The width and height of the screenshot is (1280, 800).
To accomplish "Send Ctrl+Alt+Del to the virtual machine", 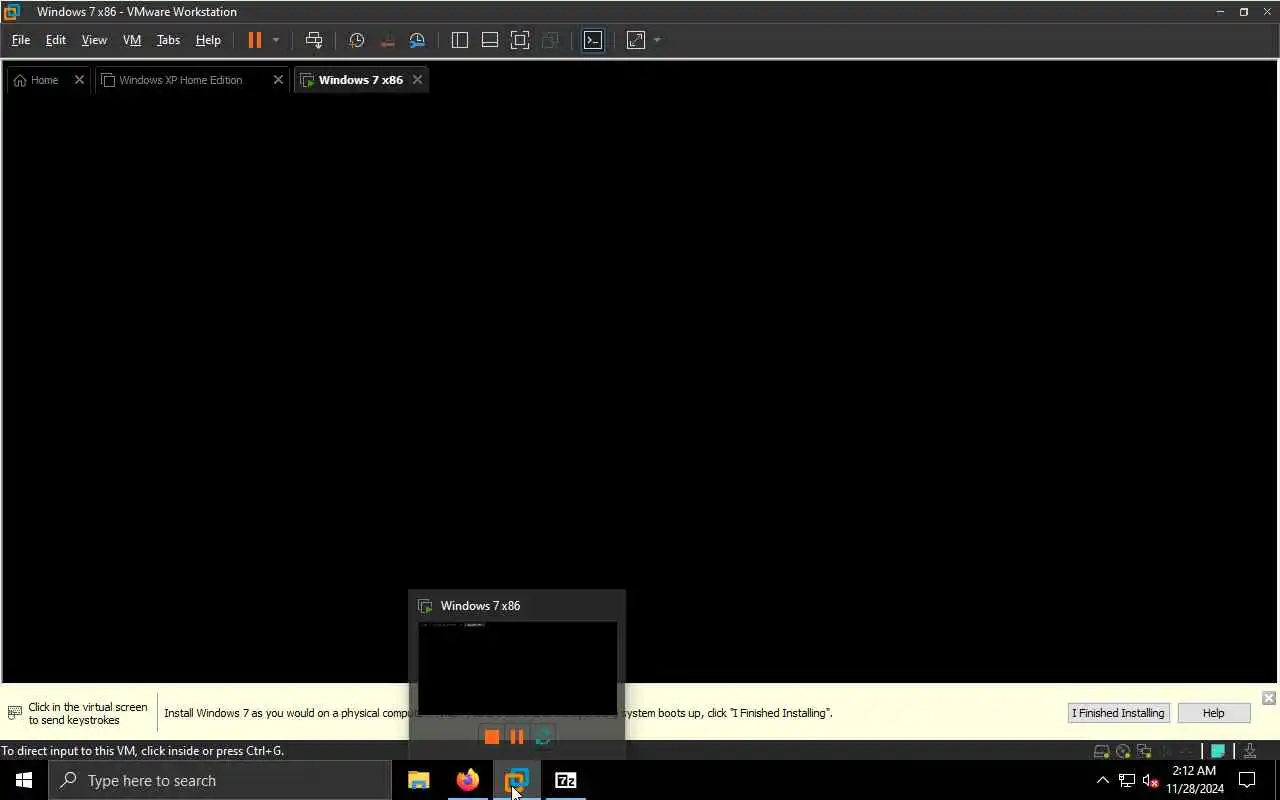I will (314, 40).
